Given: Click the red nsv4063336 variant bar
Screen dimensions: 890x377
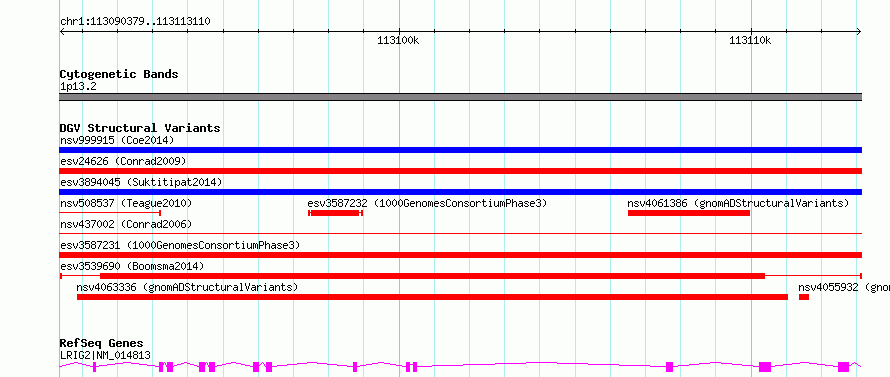Looking at the screenshot, I should coord(433,297).
